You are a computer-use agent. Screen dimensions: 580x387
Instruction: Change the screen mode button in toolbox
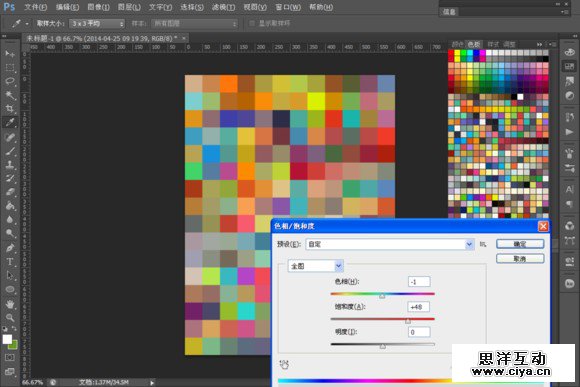10,371
